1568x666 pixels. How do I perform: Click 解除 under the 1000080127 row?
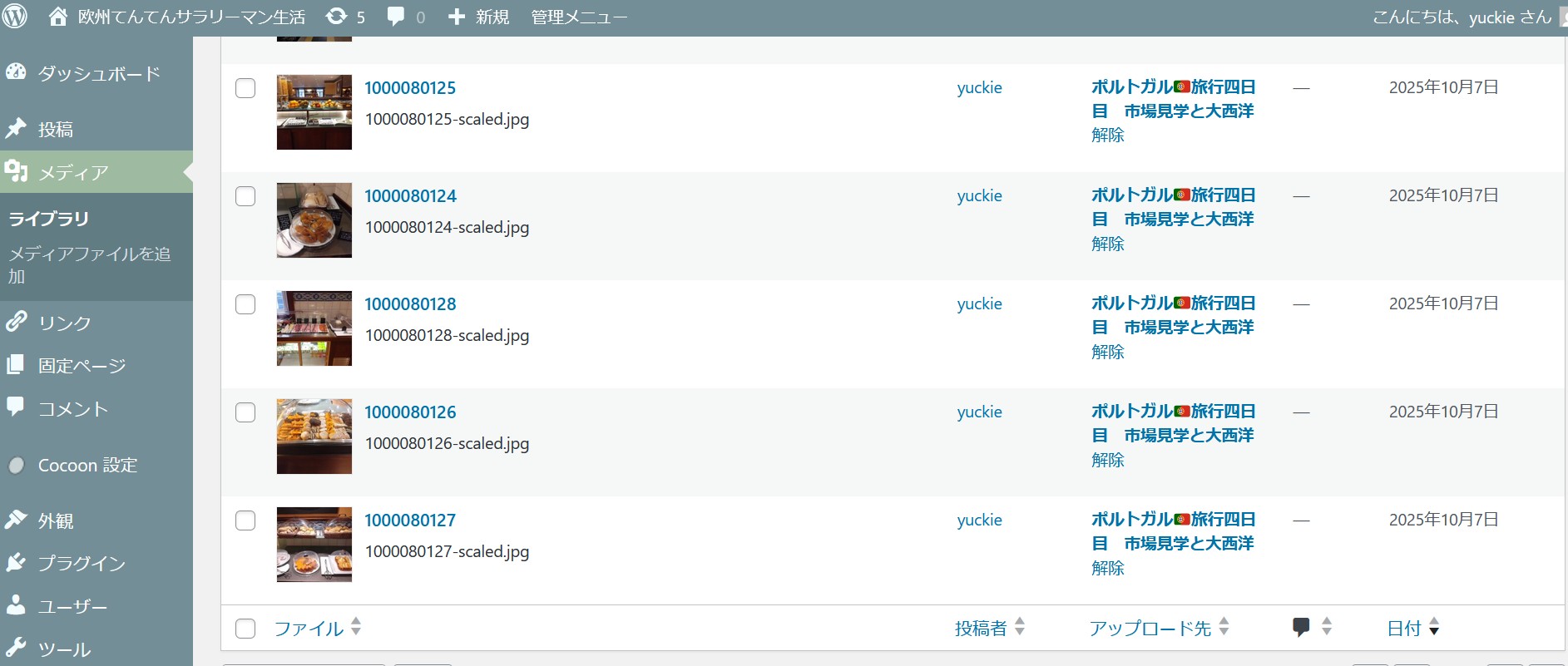click(x=1107, y=568)
